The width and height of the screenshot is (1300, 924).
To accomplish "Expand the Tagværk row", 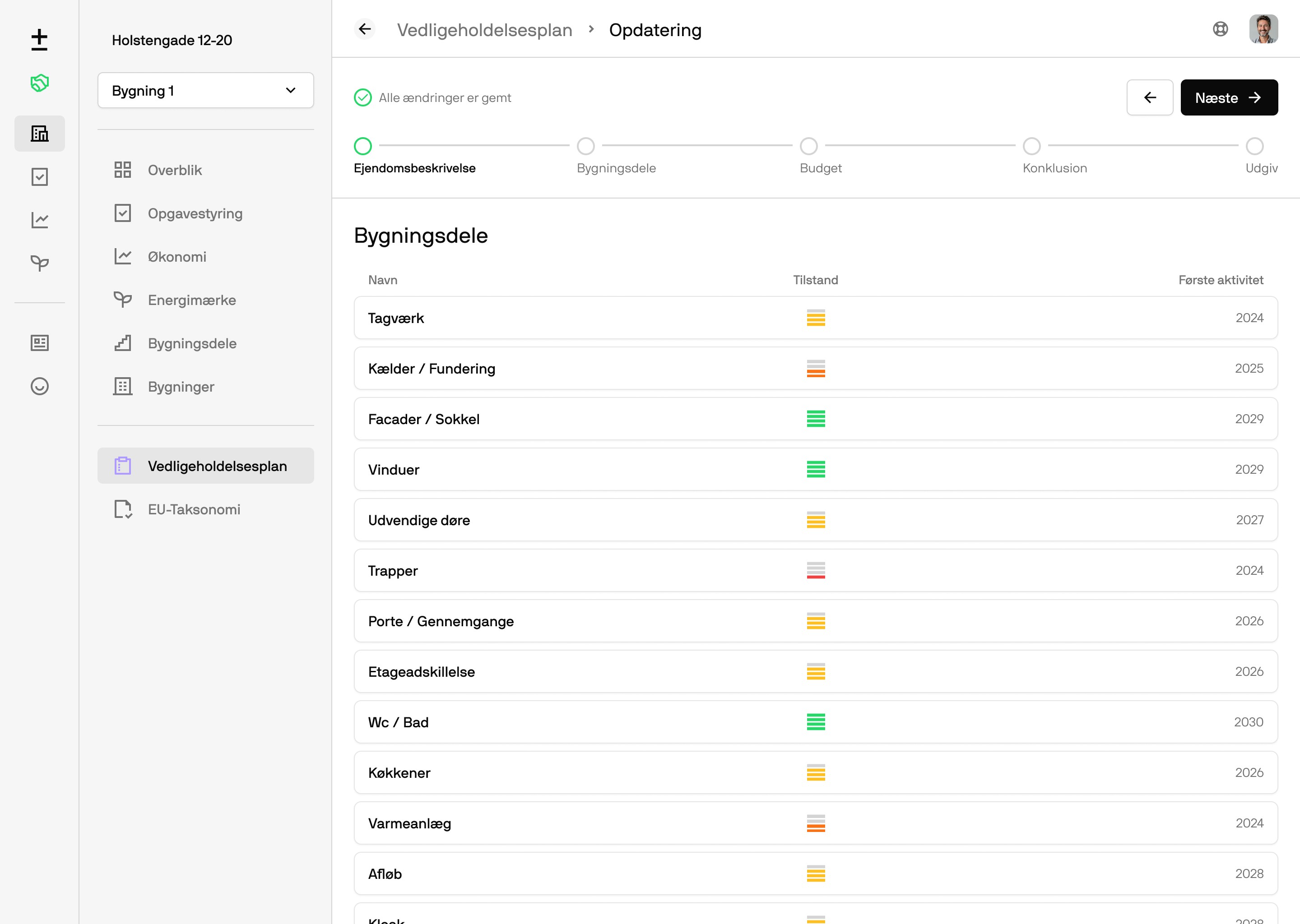I will point(815,318).
